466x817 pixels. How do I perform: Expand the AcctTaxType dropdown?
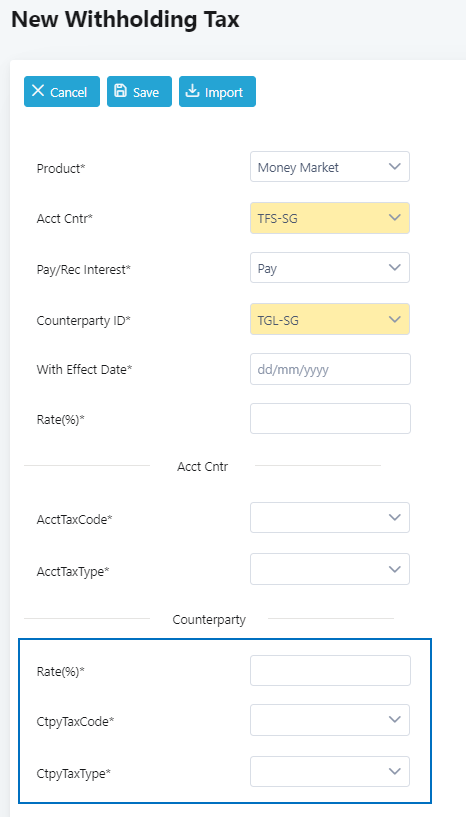tap(330, 569)
